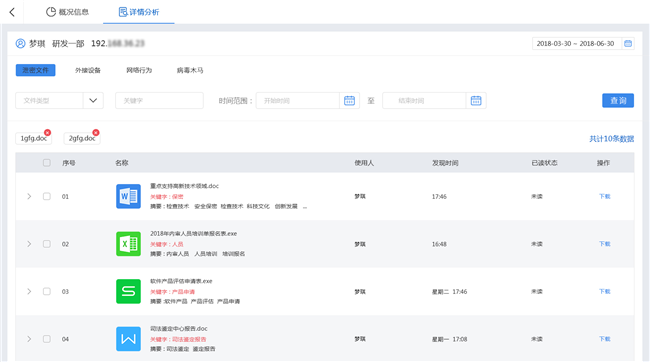This screenshot has height=362, width=650.
Task: Click the total 10 records link
Action: pos(611,138)
